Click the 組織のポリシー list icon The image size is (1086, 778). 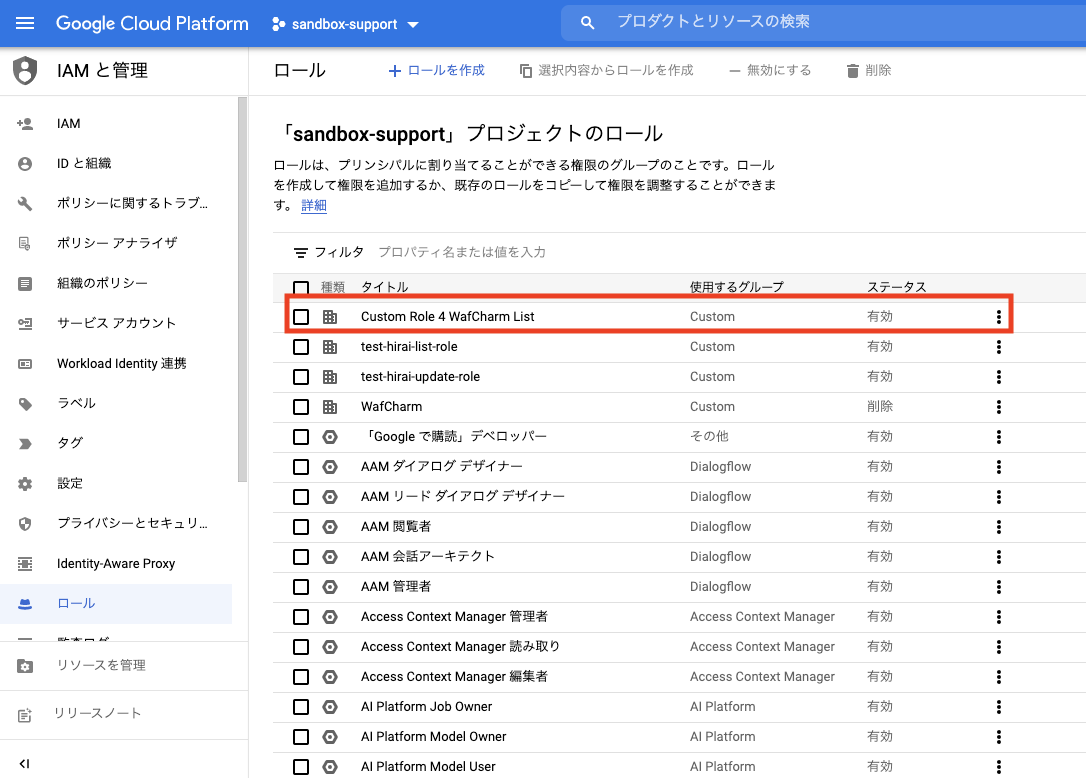(25, 283)
